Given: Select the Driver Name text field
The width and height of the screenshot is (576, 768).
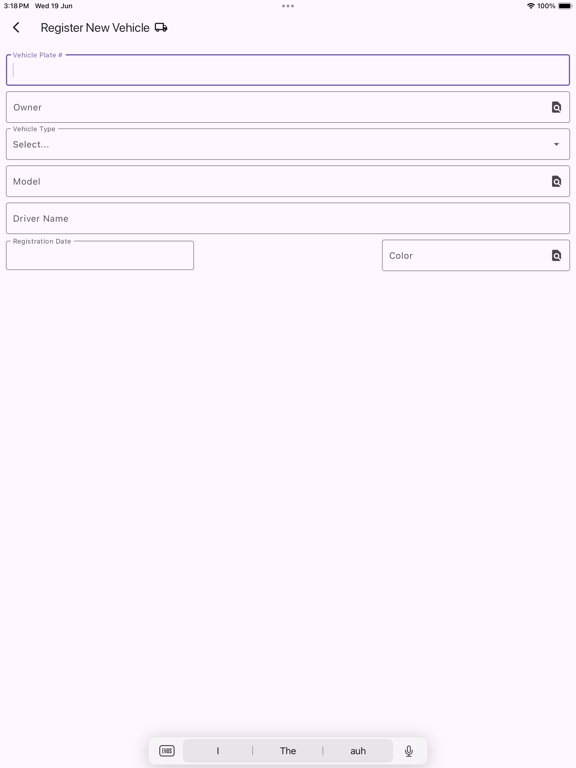Looking at the screenshot, I should (x=288, y=218).
